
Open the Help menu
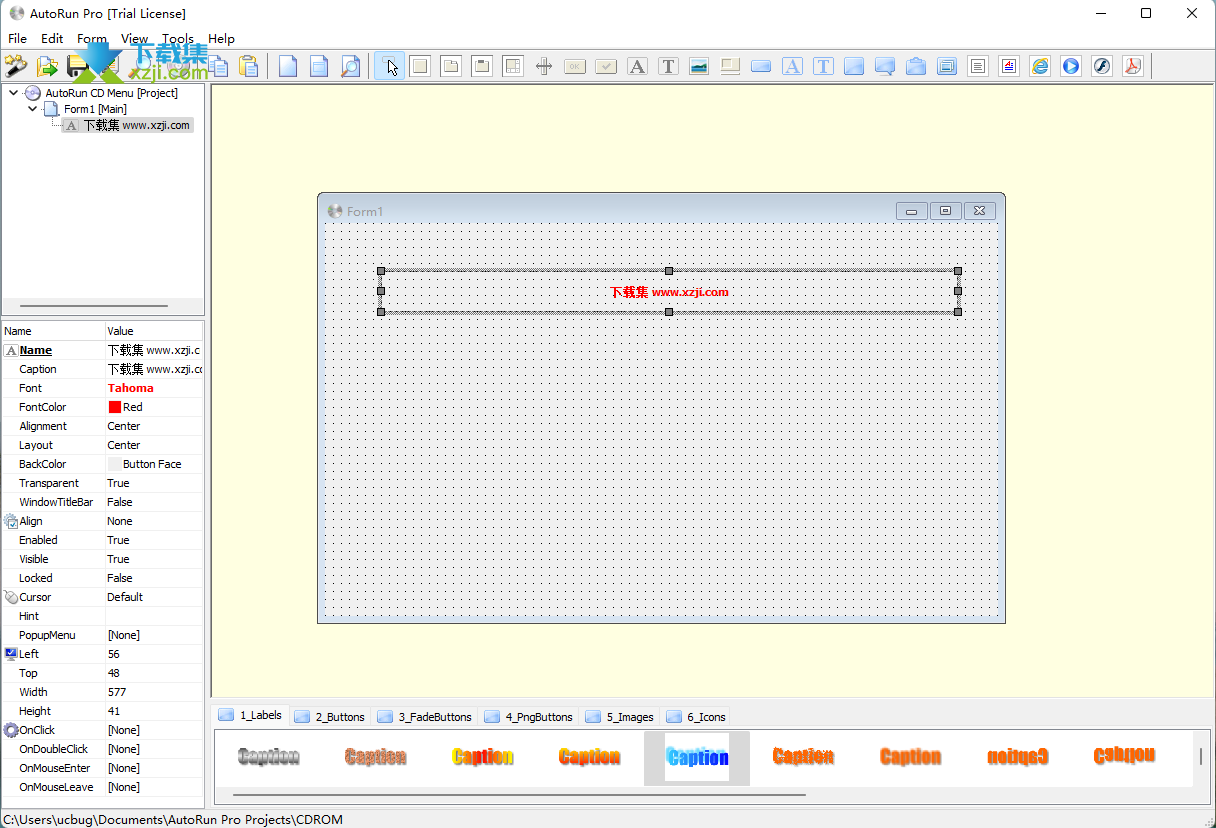point(221,39)
